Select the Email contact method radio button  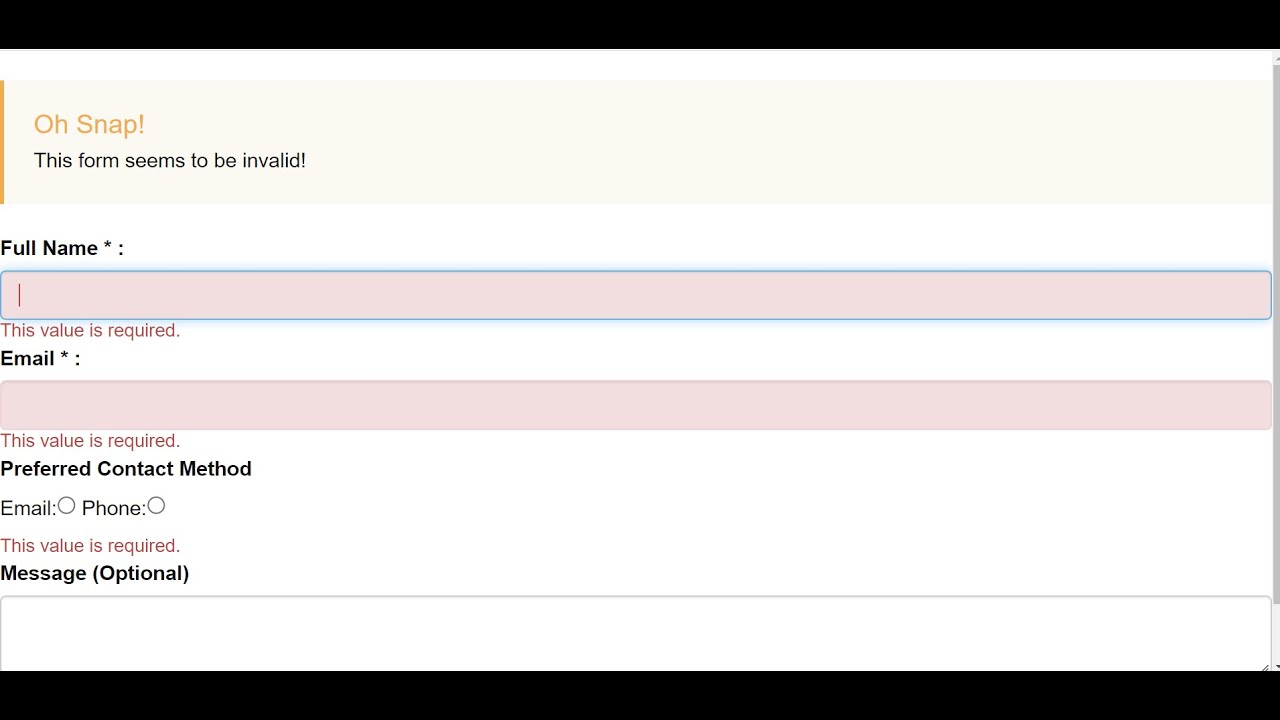66,506
